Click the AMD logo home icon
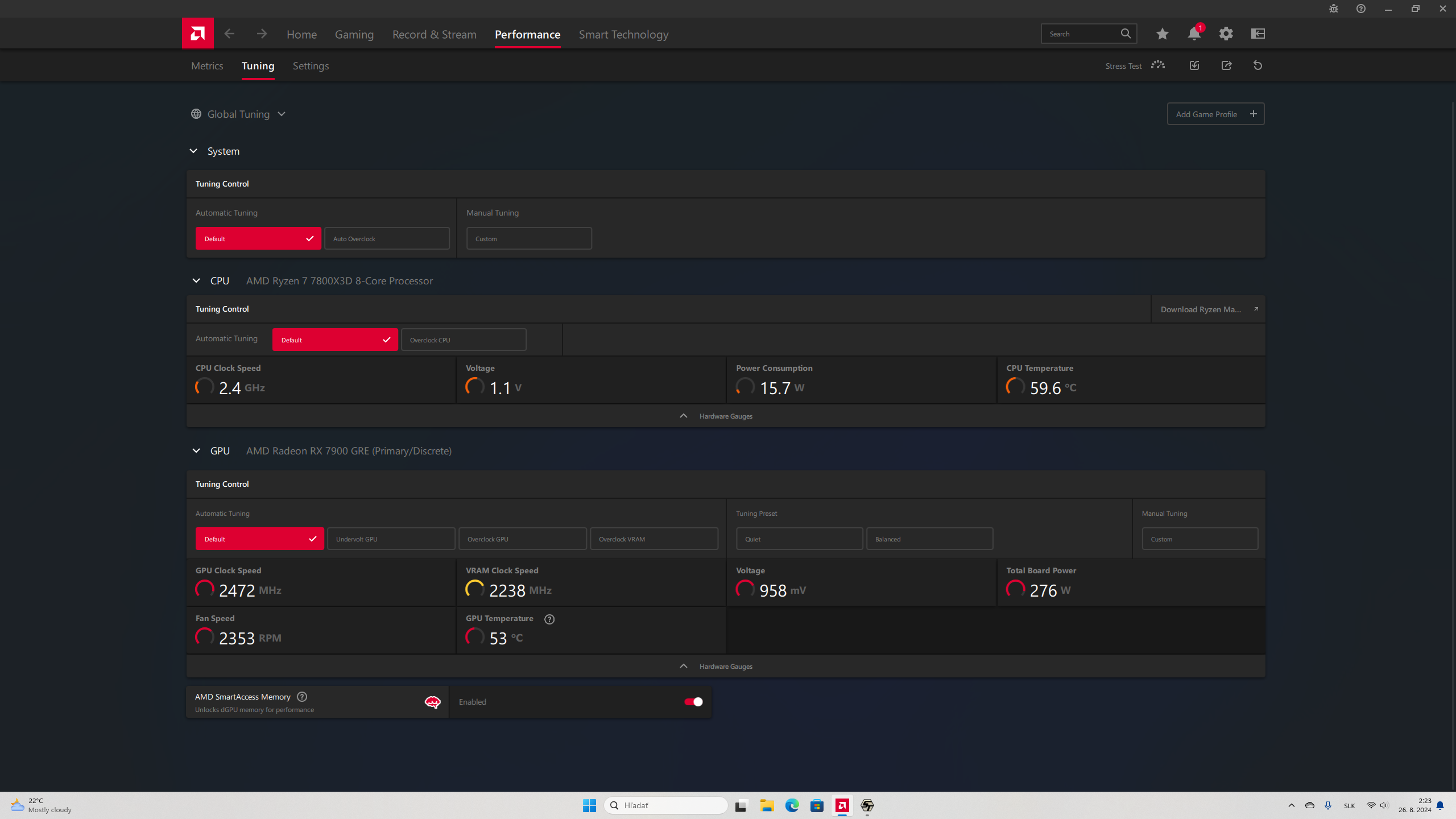Viewport: 1456px width, 819px height. (x=197, y=34)
